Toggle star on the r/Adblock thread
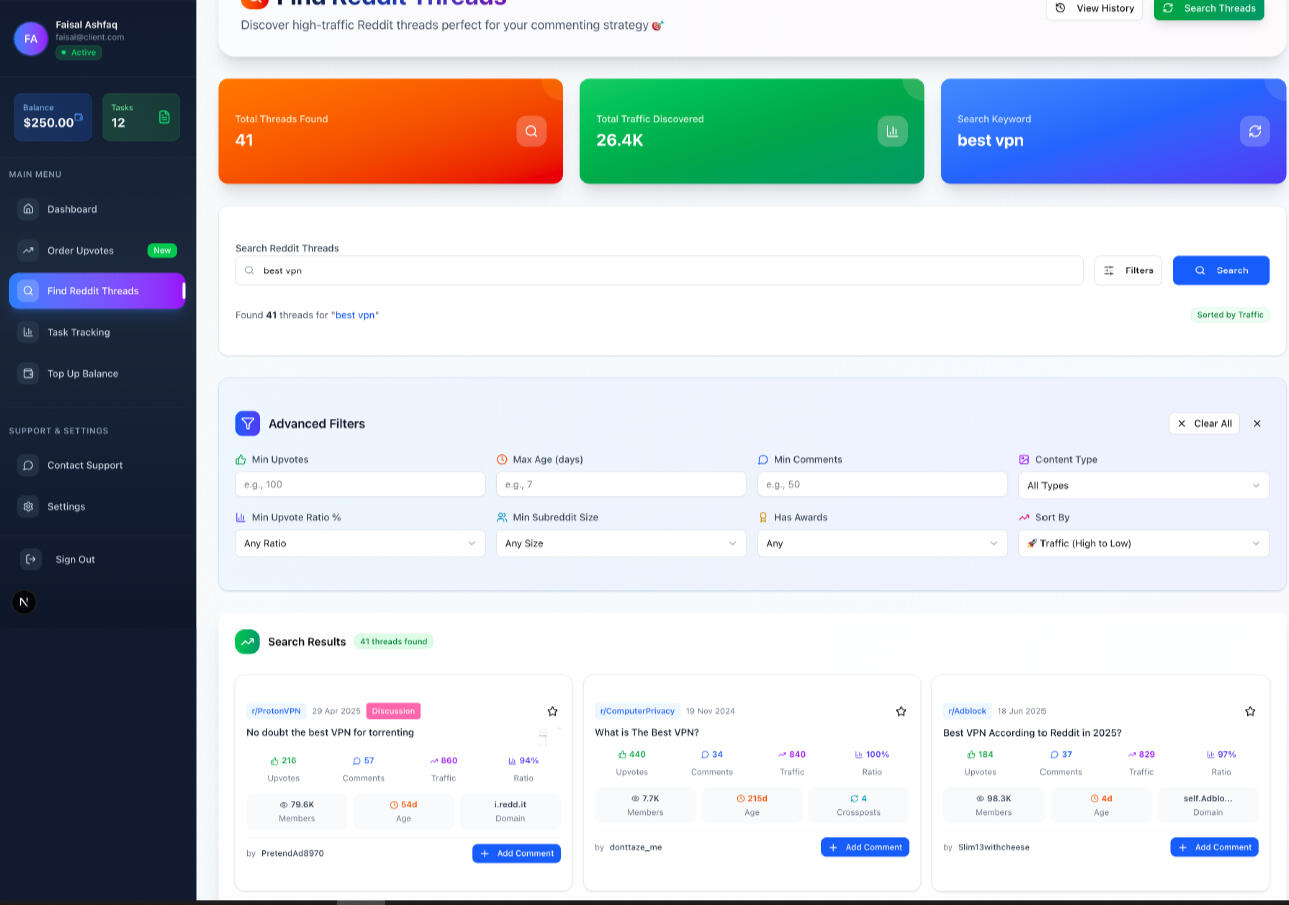The width and height of the screenshot is (1289, 905). point(1249,711)
